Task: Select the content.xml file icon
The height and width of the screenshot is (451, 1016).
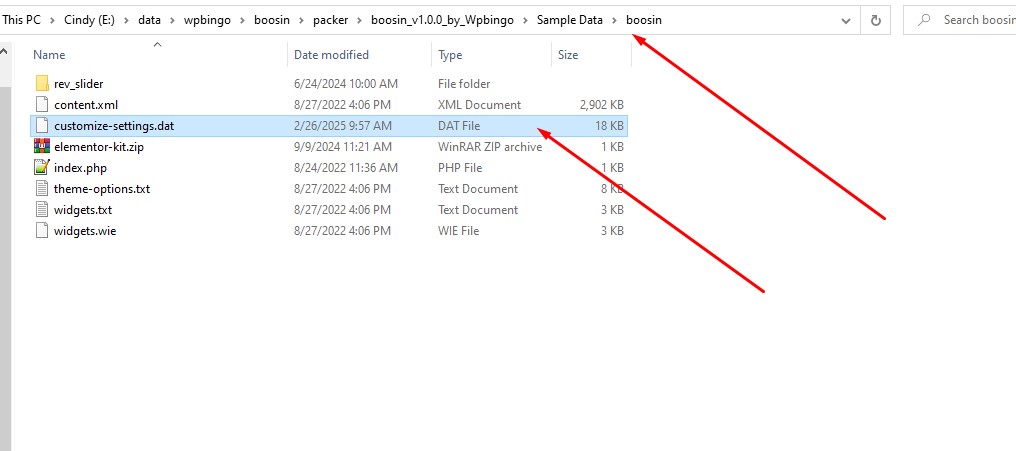Action: click(42, 104)
